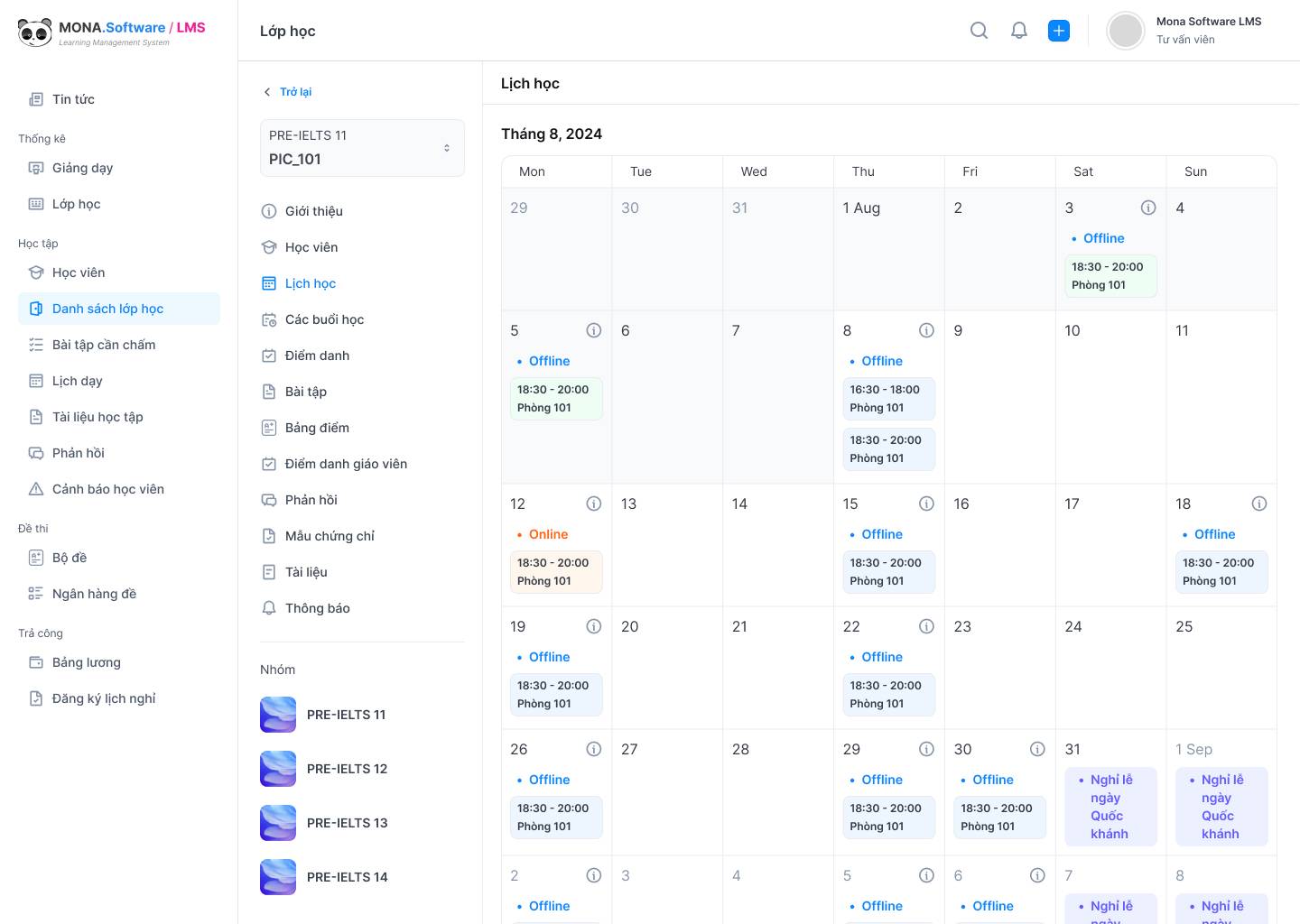
Task: Click Nghỉ lễ ngày Quốc khánh on 31
Action: tap(1110, 807)
